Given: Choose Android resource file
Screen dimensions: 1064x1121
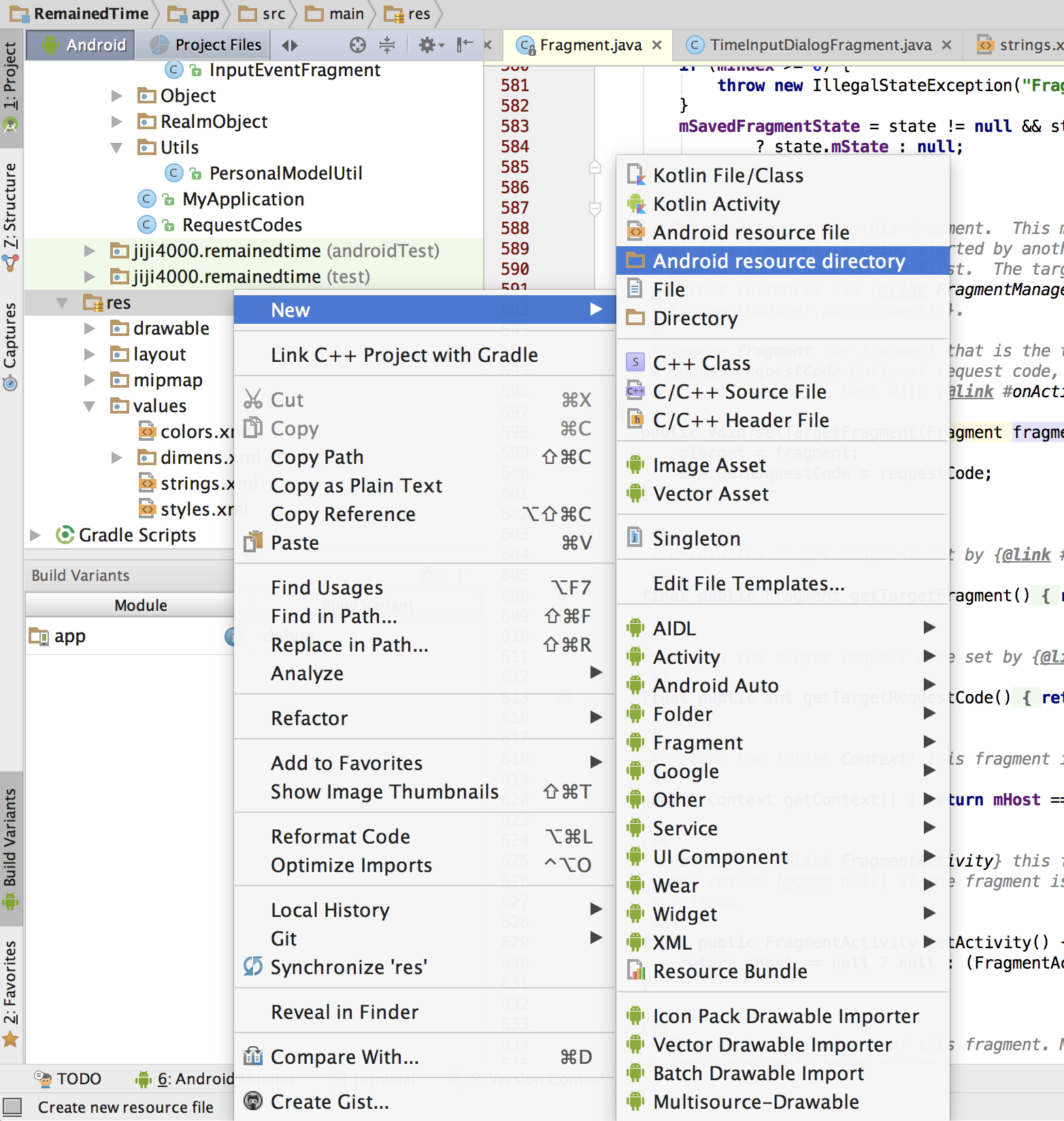Looking at the screenshot, I should click(x=782, y=233).
